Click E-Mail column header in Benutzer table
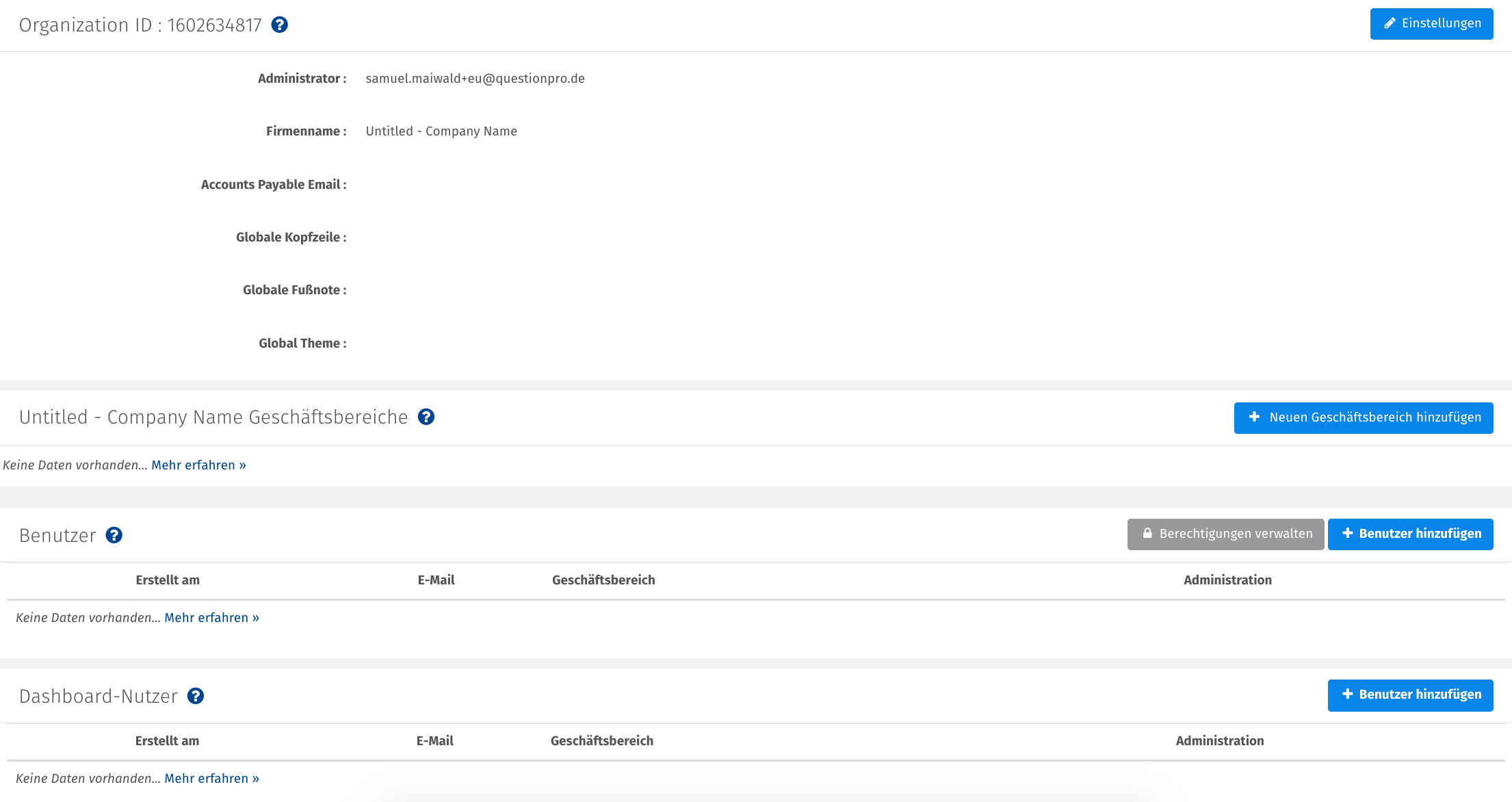Image resolution: width=1512 pixels, height=802 pixels. coord(436,580)
